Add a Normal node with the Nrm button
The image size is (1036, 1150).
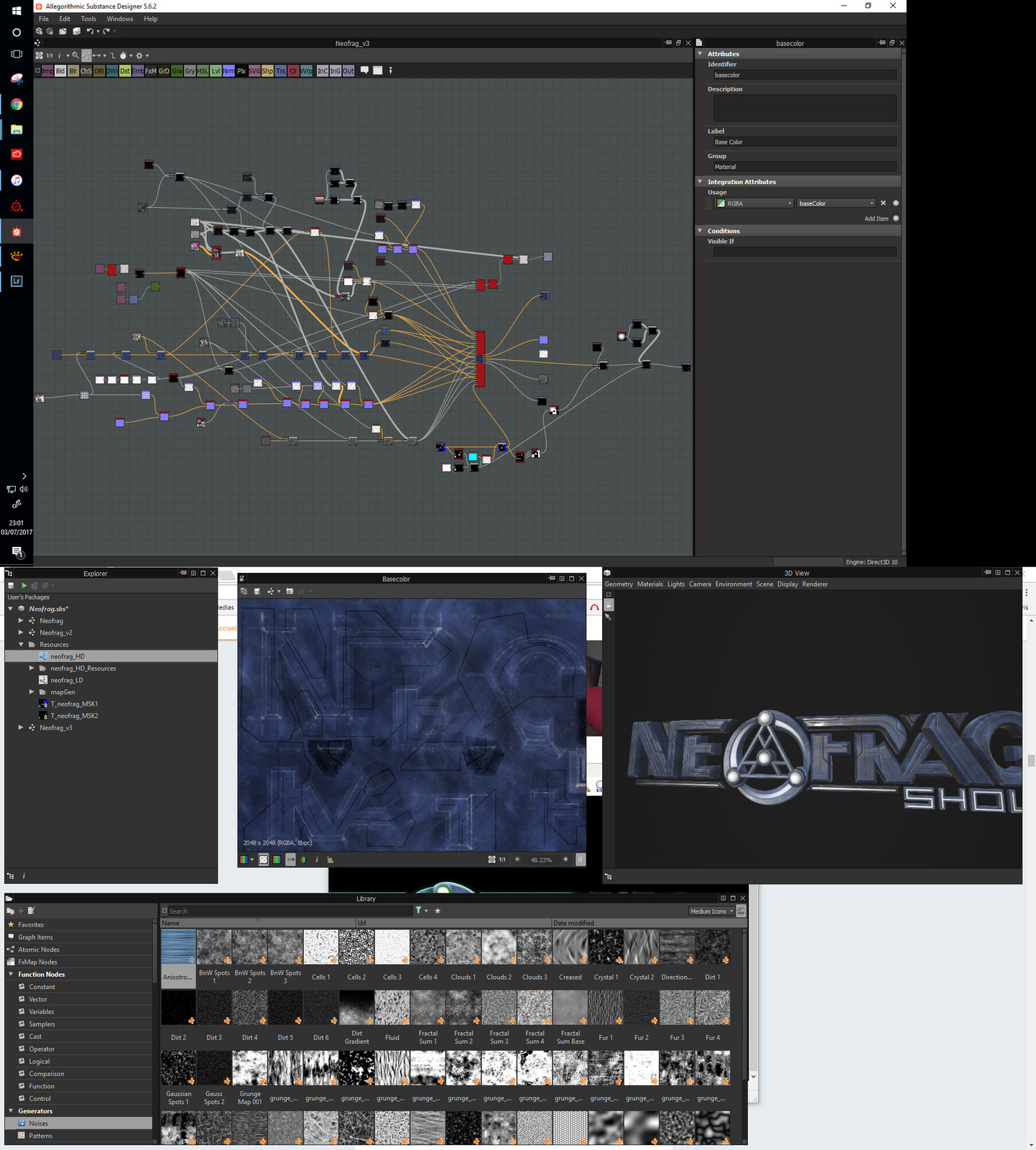click(x=228, y=71)
